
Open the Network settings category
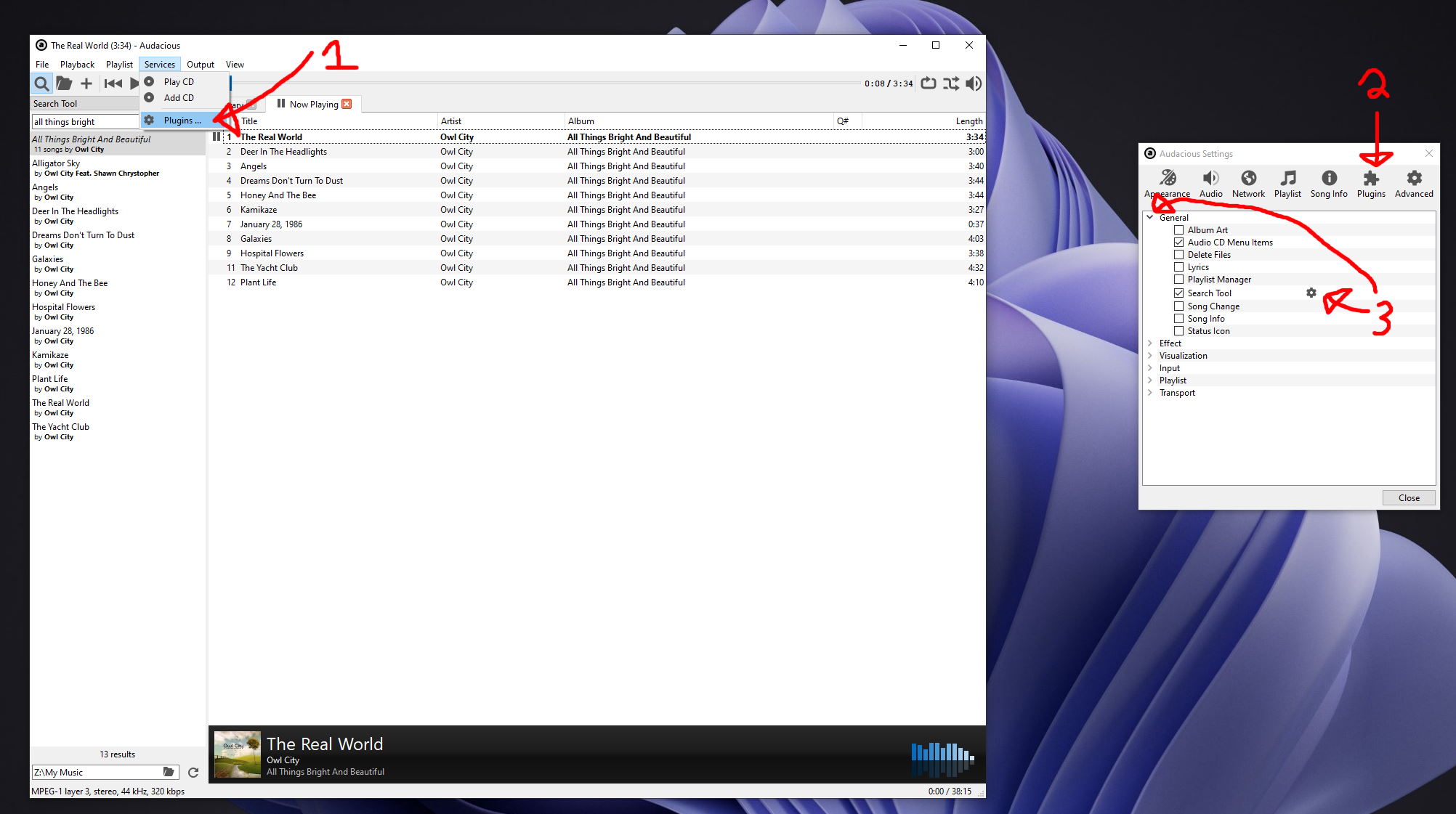pyautogui.click(x=1248, y=184)
